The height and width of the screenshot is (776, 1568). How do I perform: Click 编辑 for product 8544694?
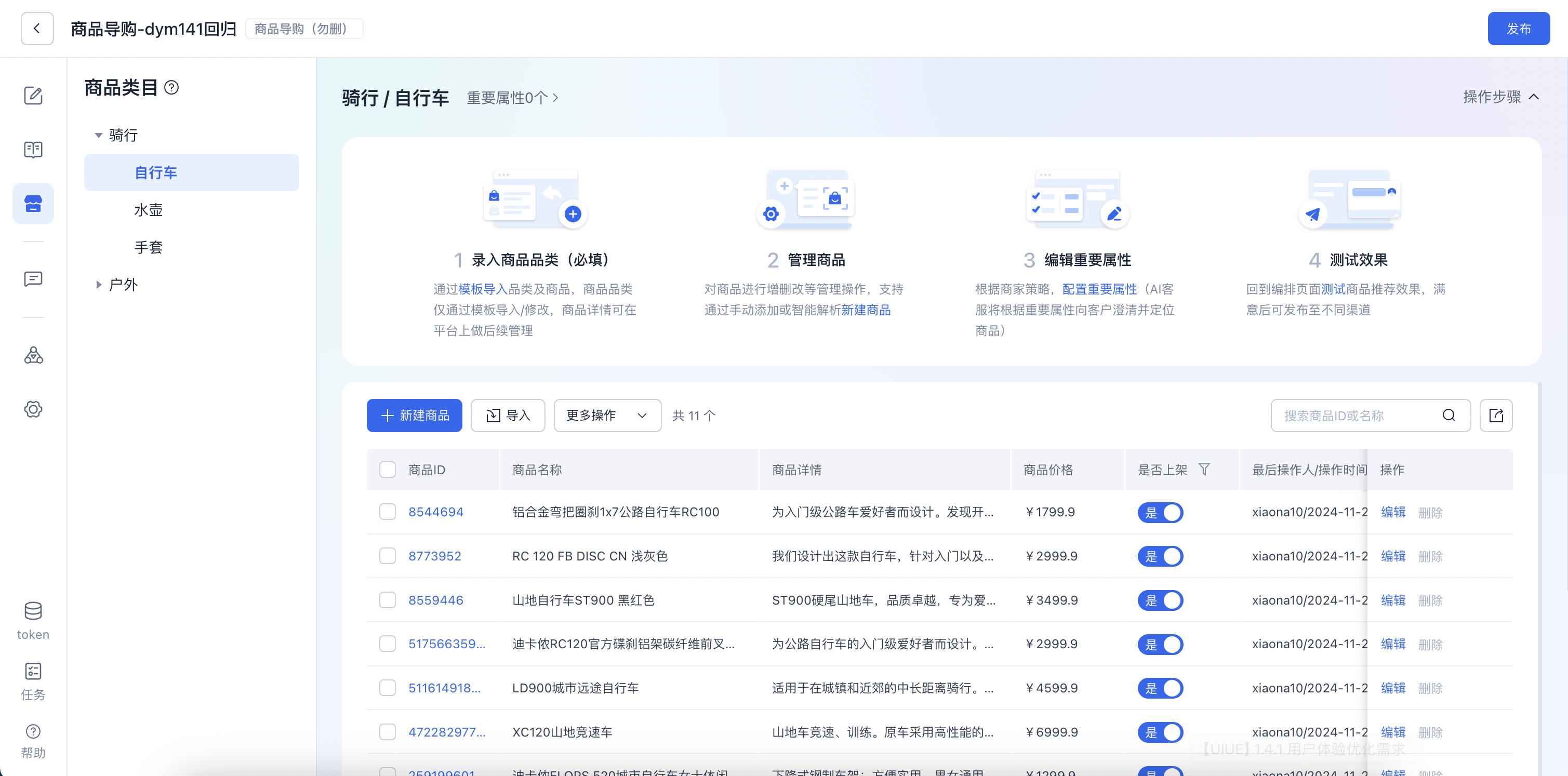[1393, 512]
